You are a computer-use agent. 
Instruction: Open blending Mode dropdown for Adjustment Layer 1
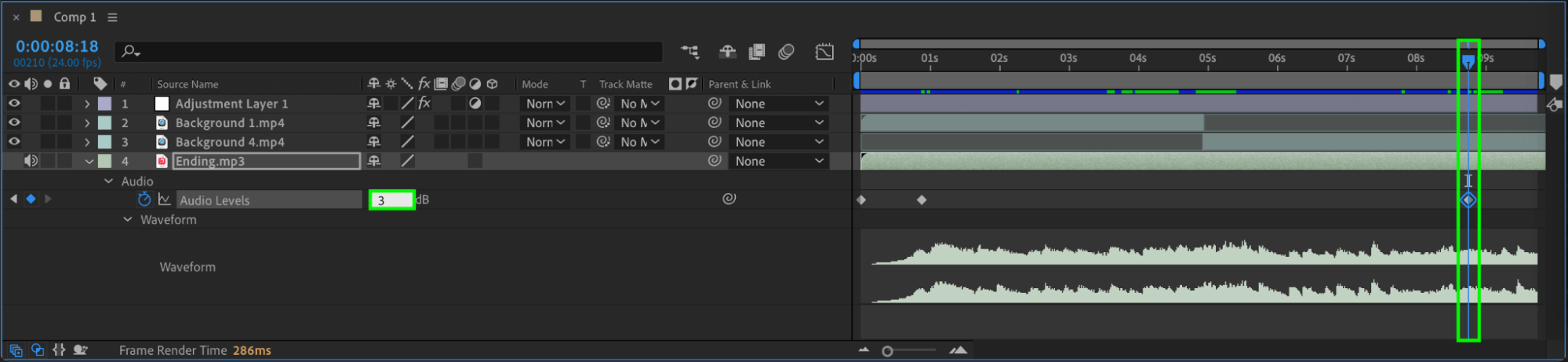[x=545, y=104]
